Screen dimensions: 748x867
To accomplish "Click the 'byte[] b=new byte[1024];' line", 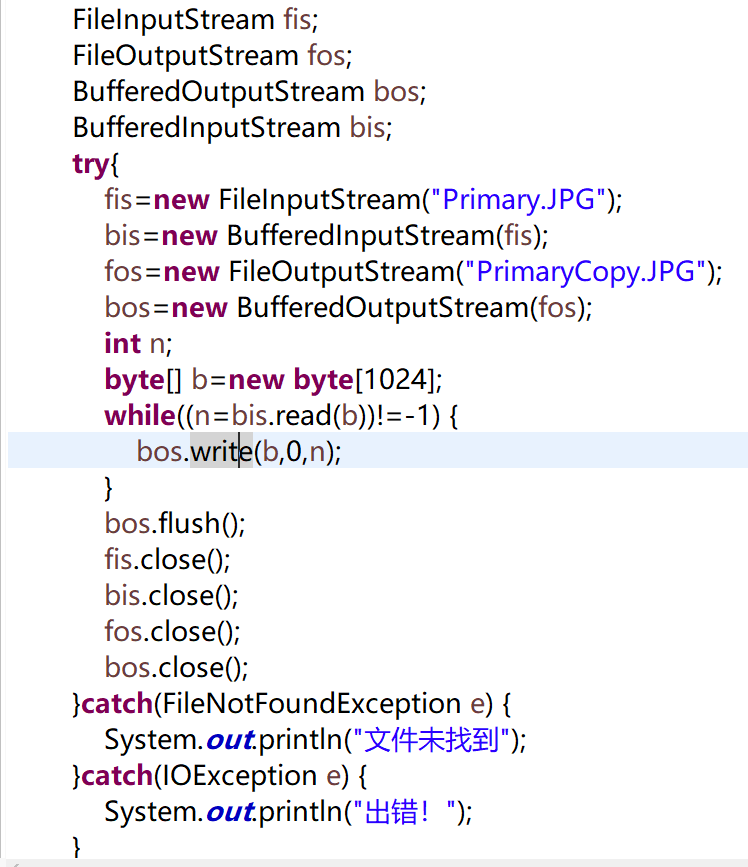I will [x=274, y=380].
